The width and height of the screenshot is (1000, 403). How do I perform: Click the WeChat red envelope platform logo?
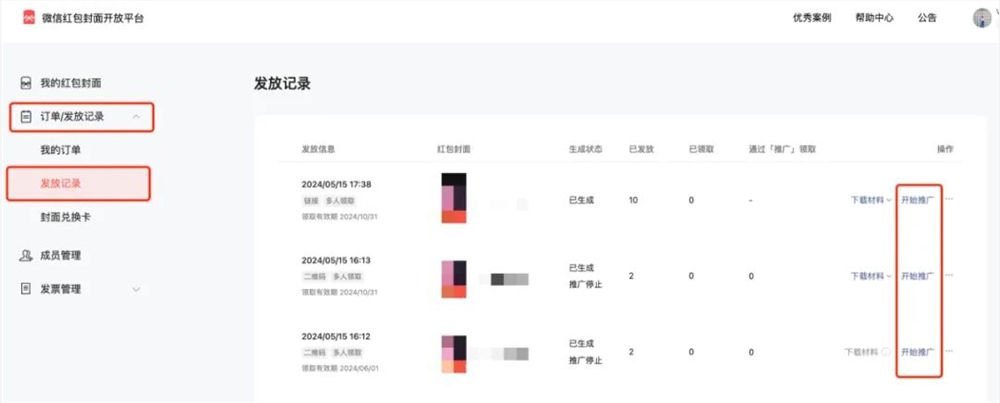28,18
